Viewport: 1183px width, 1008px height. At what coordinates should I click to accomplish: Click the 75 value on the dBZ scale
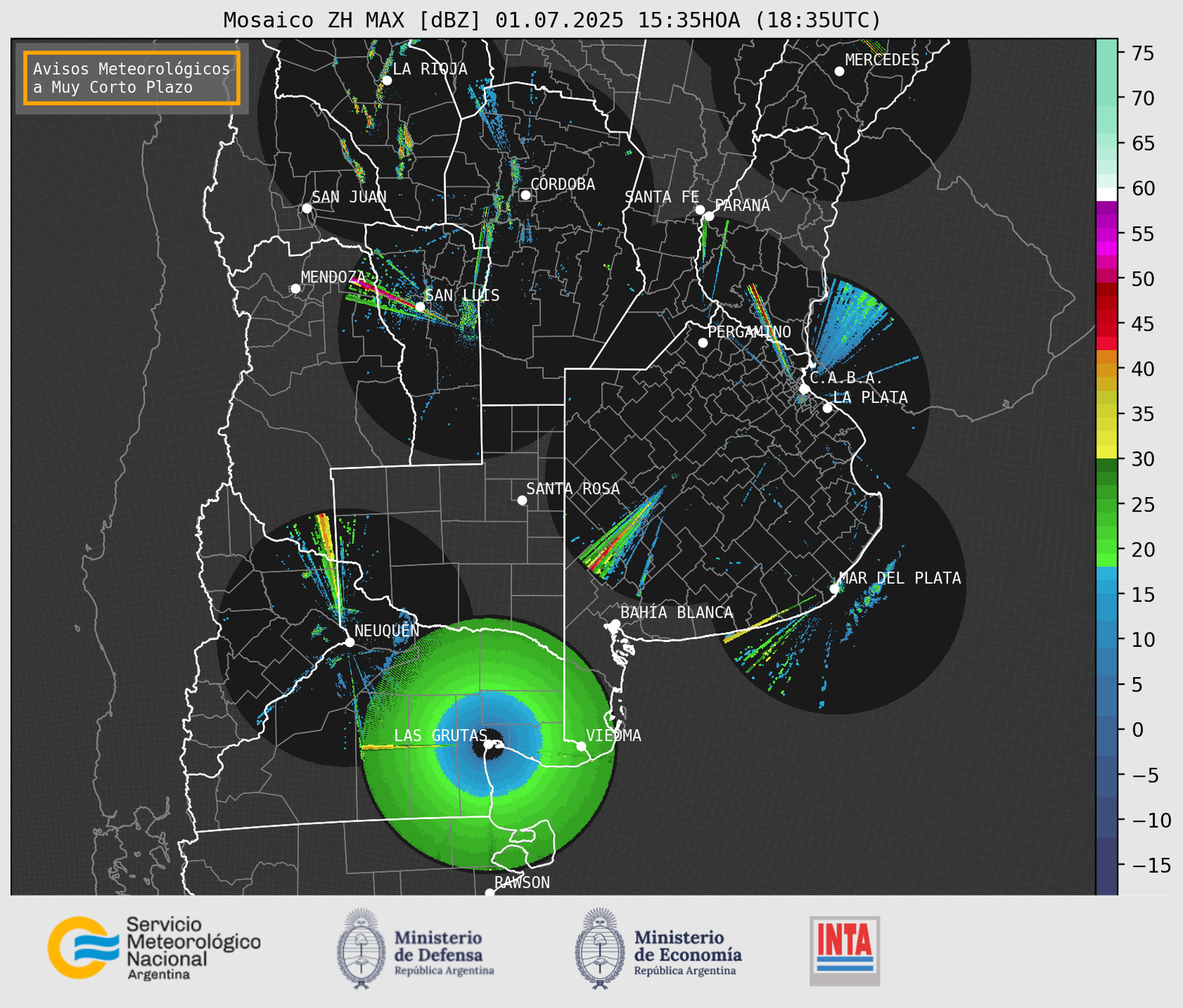pos(1142,53)
